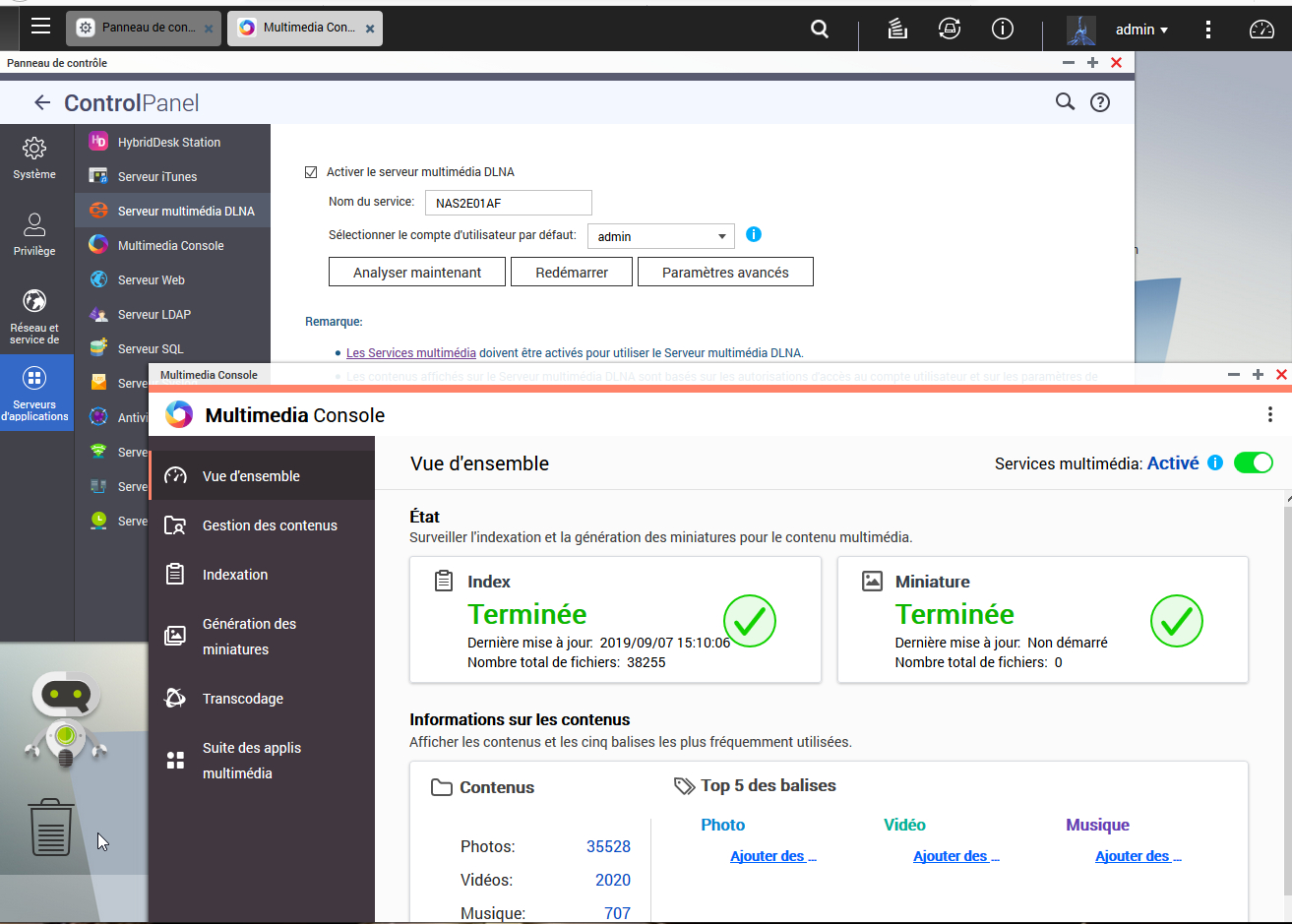Open the top bar three-dot more menu

1209,30
